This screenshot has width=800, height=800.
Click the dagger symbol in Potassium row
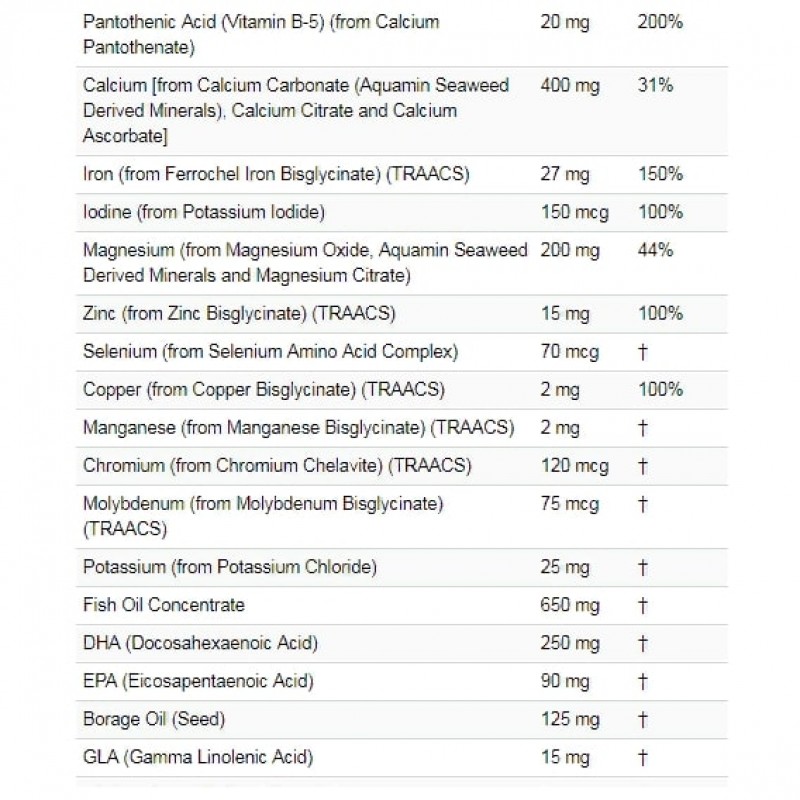point(642,568)
